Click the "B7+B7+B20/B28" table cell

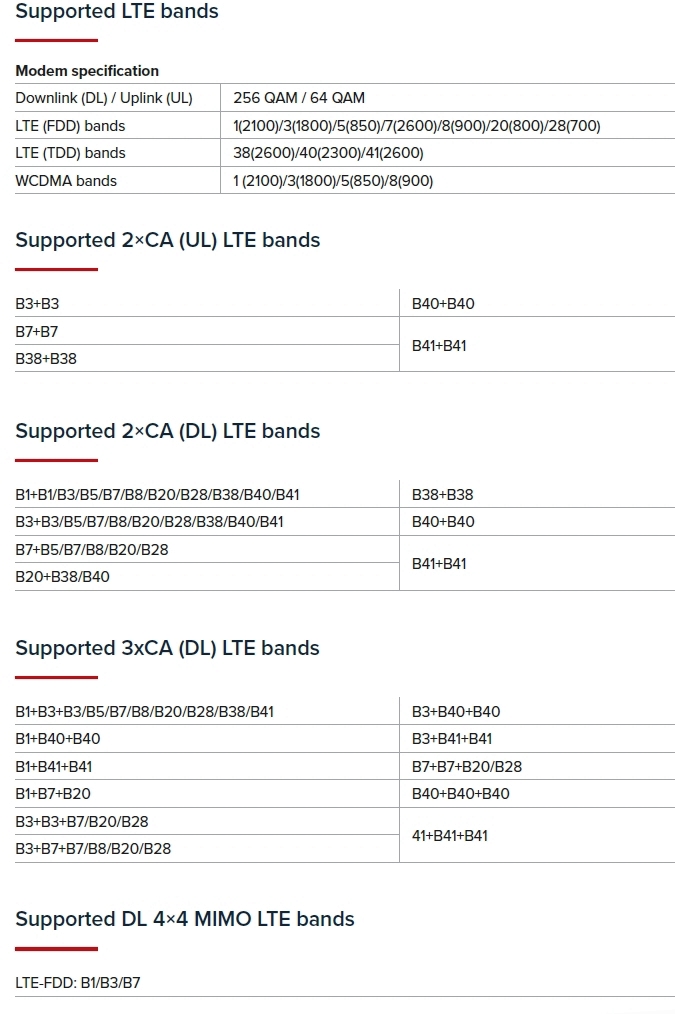pyautogui.click(x=467, y=767)
